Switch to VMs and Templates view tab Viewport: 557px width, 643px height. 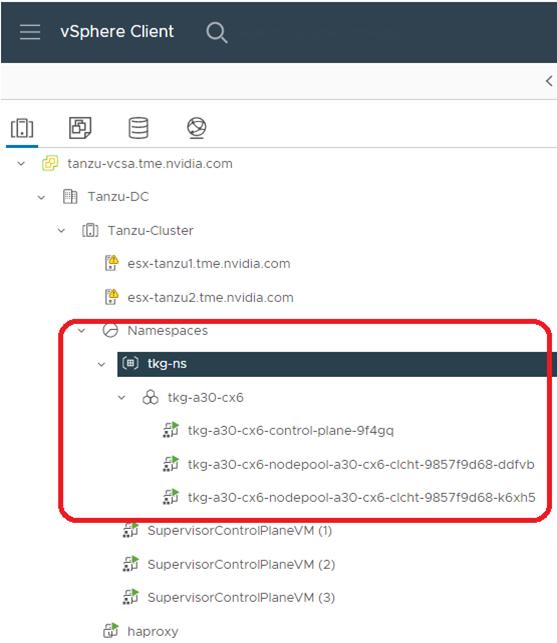pyautogui.click(x=80, y=128)
